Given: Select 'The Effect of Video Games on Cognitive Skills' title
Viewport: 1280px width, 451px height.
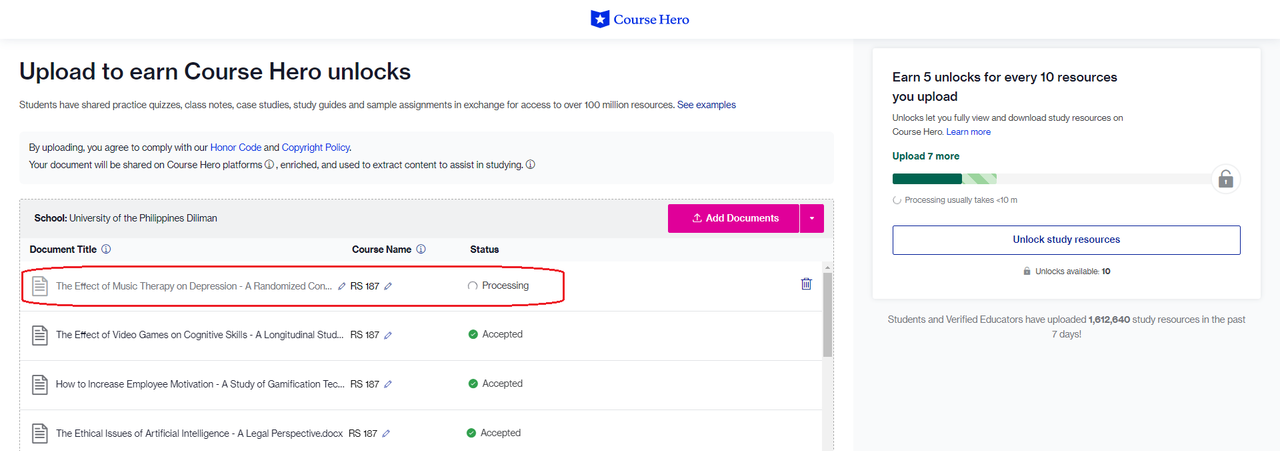Looking at the screenshot, I should click(x=200, y=335).
